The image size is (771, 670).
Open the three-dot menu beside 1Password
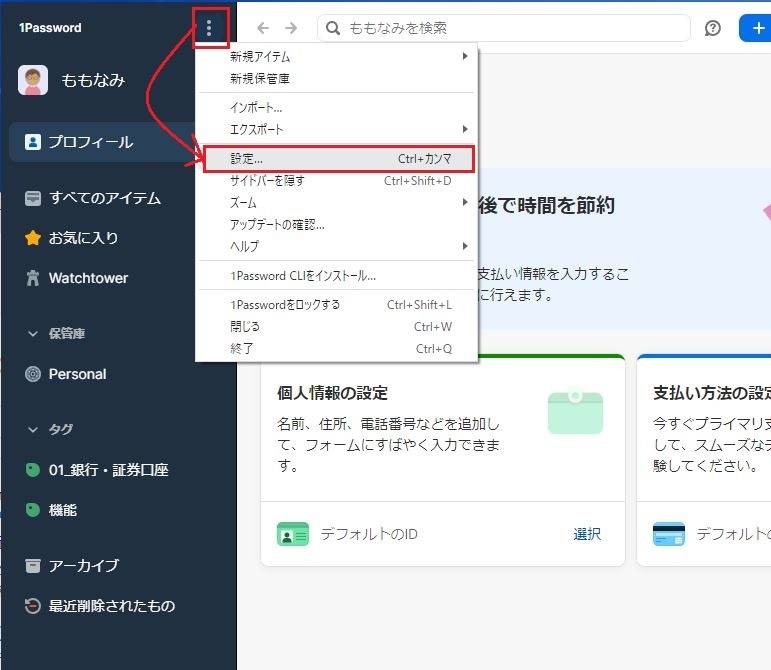(x=209, y=28)
